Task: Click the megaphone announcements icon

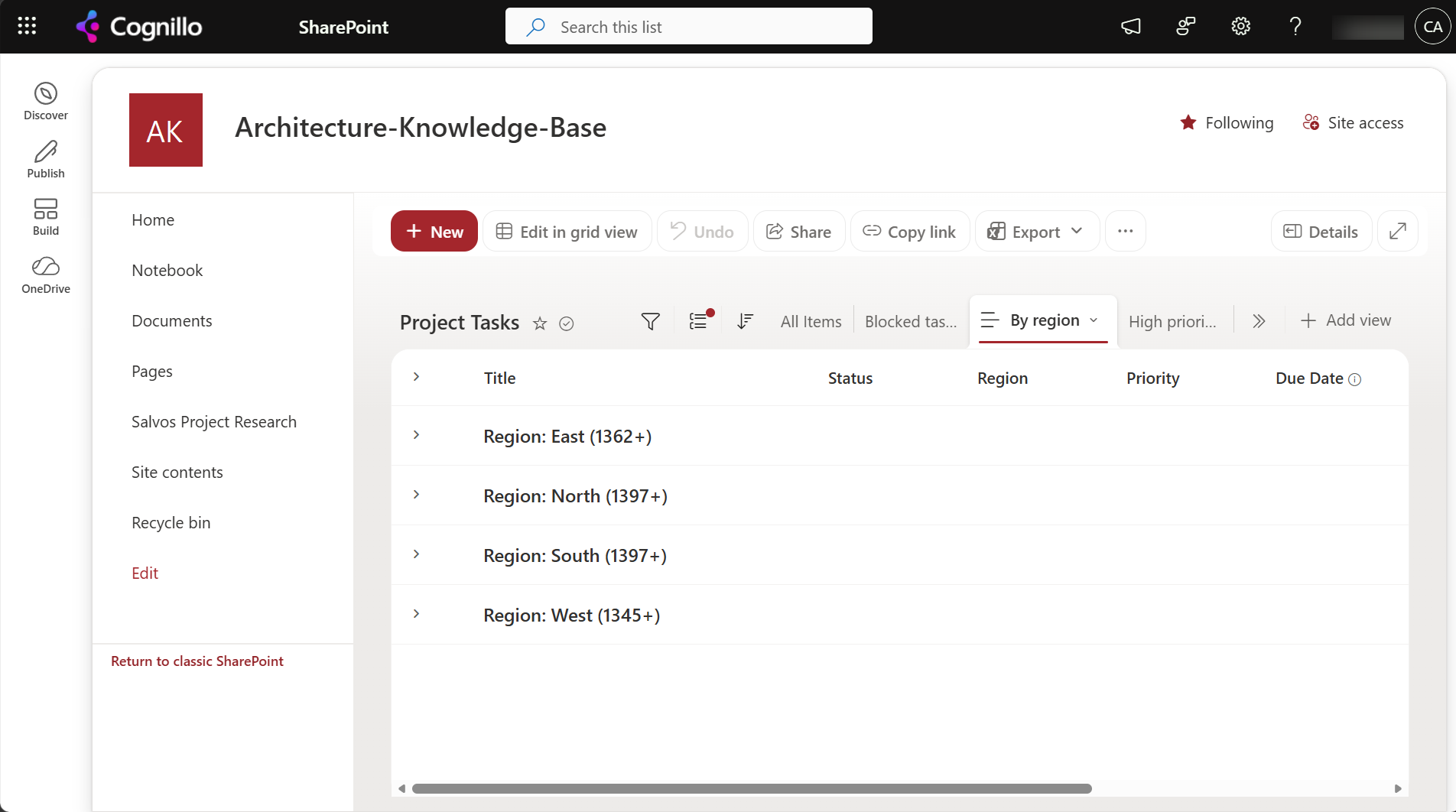Action: [x=1131, y=27]
